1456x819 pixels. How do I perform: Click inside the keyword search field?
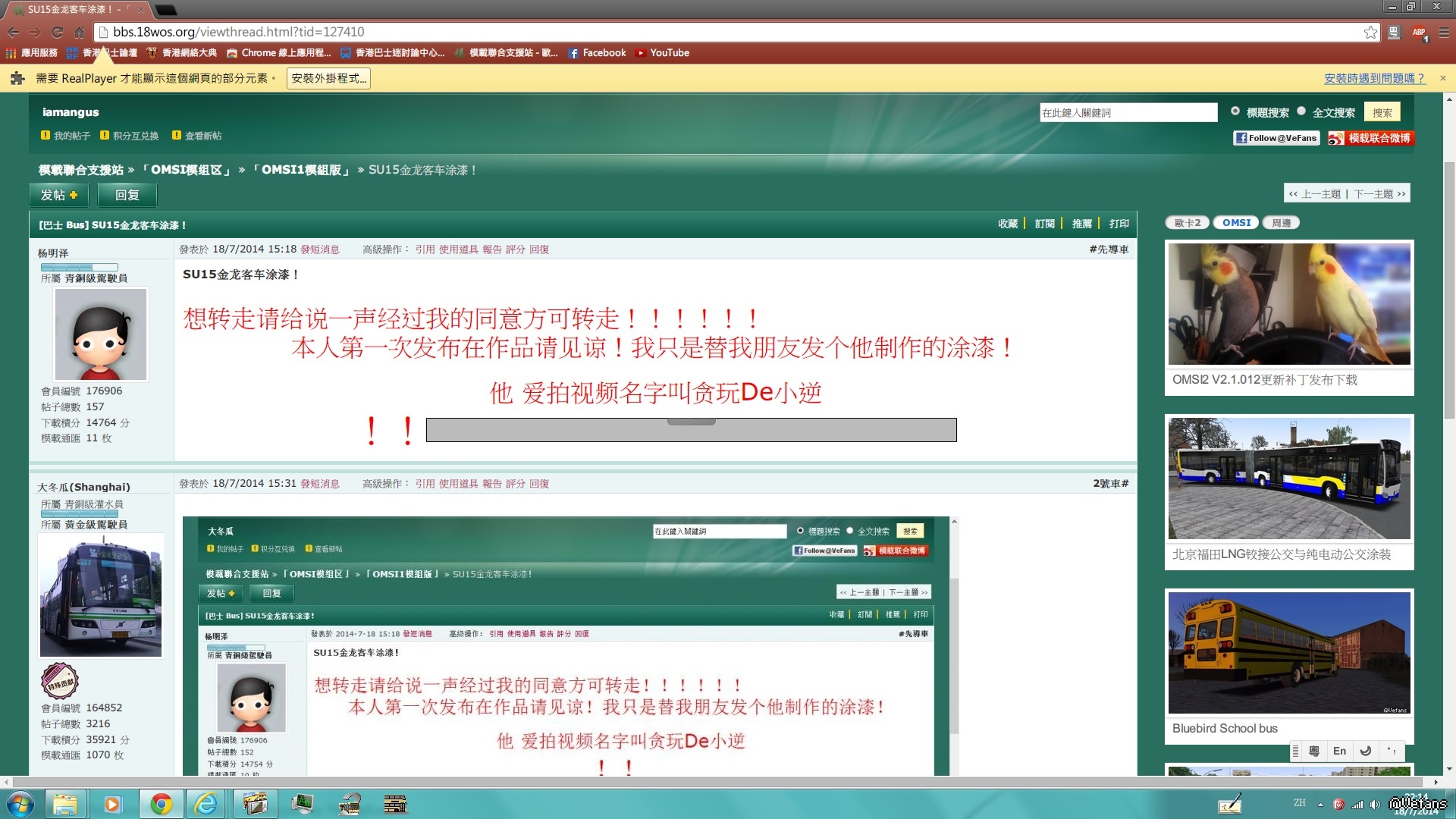pyautogui.click(x=1127, y=112)
